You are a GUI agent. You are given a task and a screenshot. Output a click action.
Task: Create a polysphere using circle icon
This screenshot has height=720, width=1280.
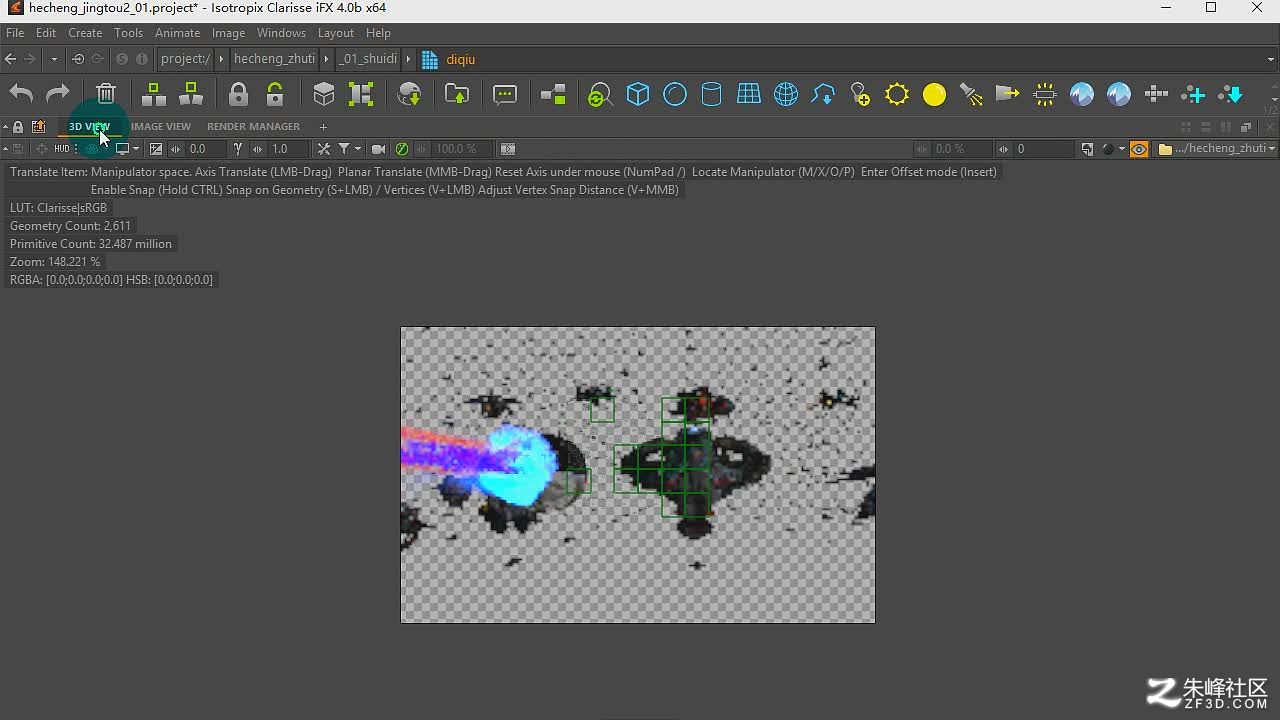click(675, 94)
